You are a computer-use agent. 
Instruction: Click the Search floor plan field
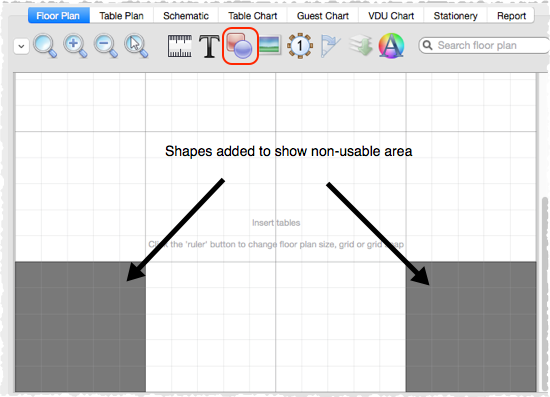coord(484,46)
